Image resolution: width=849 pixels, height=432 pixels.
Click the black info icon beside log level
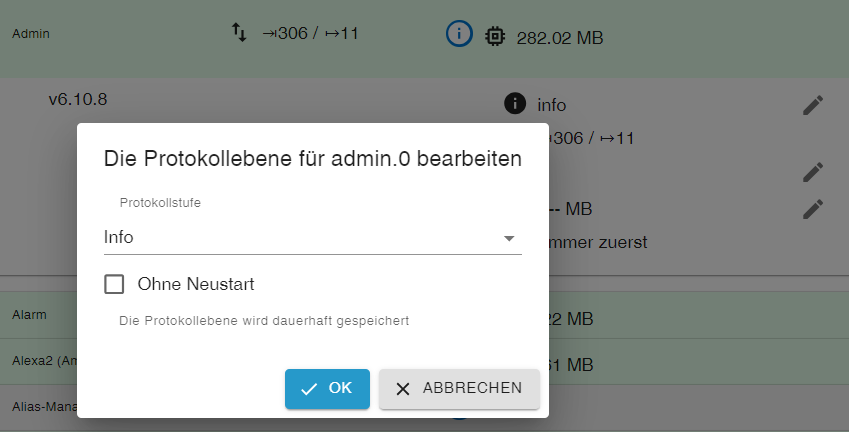[515, 103]
